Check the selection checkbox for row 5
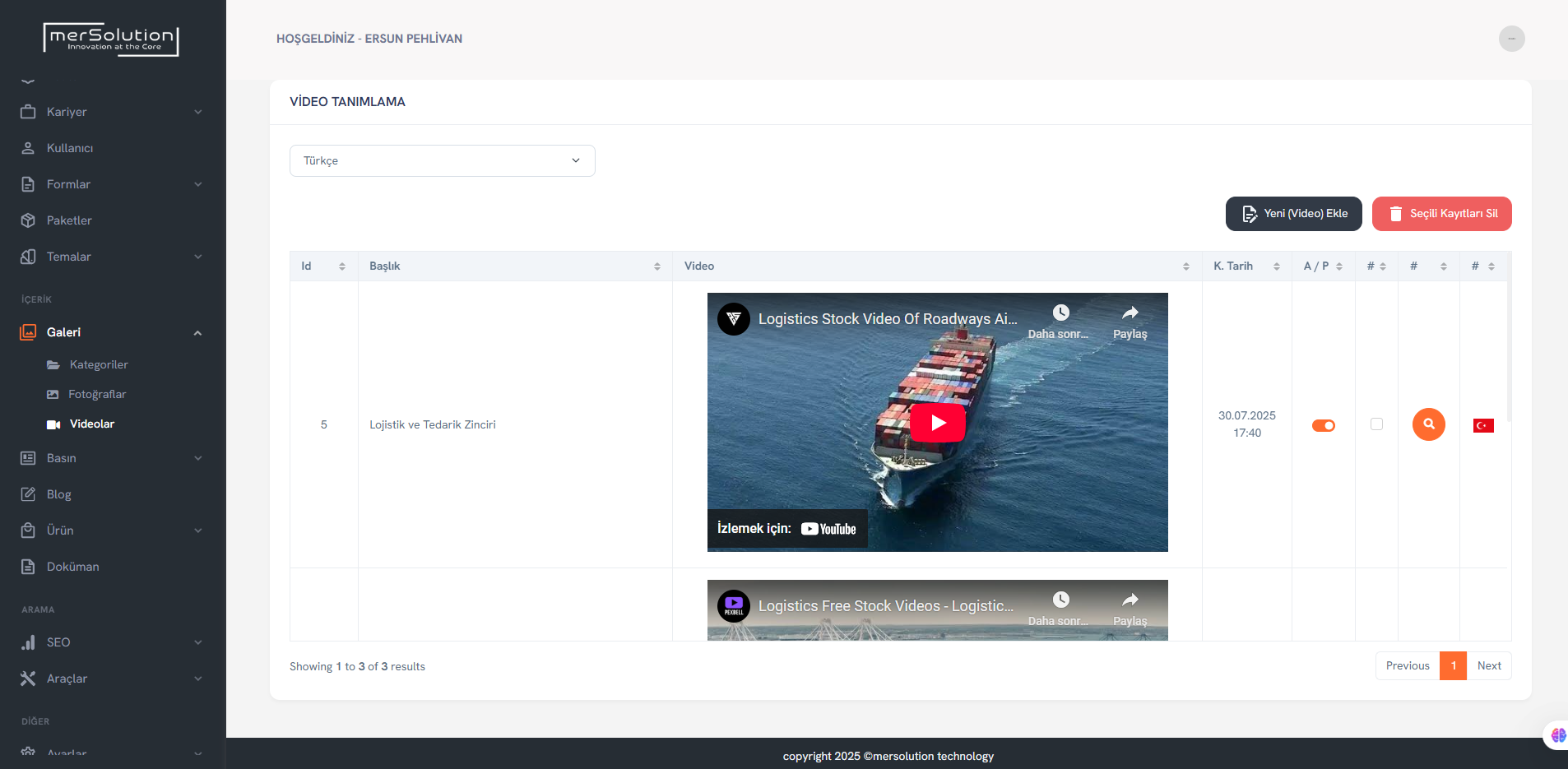This screenshot has height=769, width=1568. tap(1376, 424)
